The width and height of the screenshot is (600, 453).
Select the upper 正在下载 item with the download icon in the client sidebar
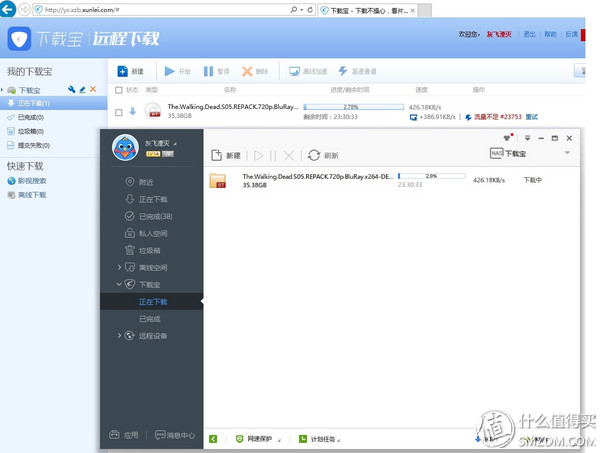152,199
